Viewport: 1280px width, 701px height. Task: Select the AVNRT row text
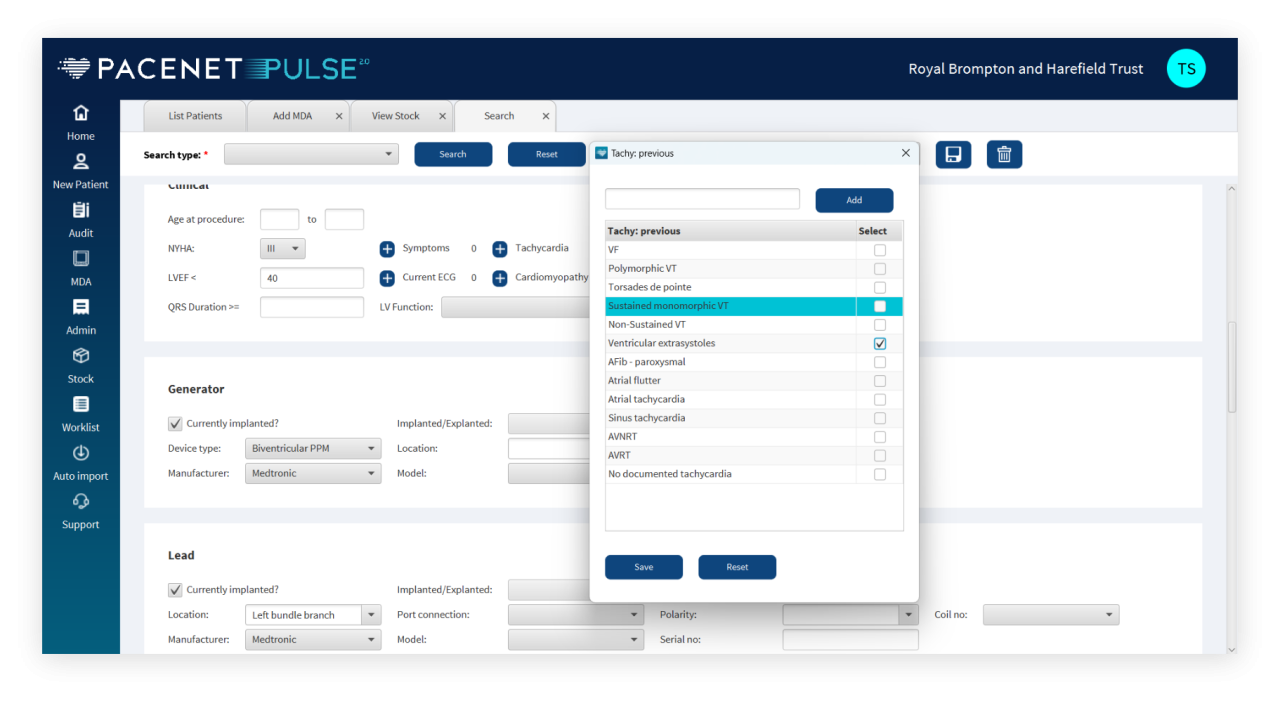(622, 437)
